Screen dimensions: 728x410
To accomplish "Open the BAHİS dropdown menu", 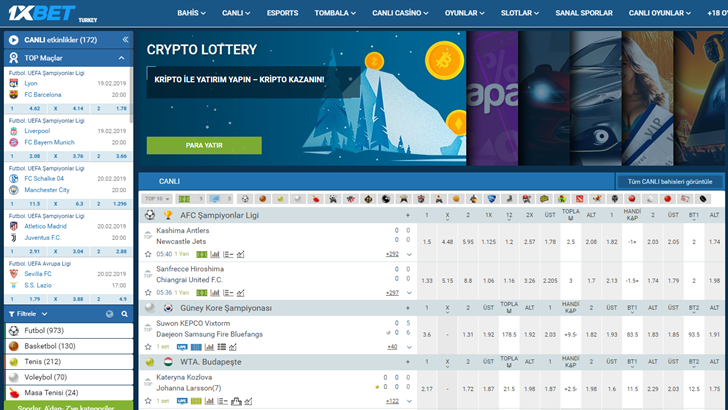I will click(x=191, y=13).
